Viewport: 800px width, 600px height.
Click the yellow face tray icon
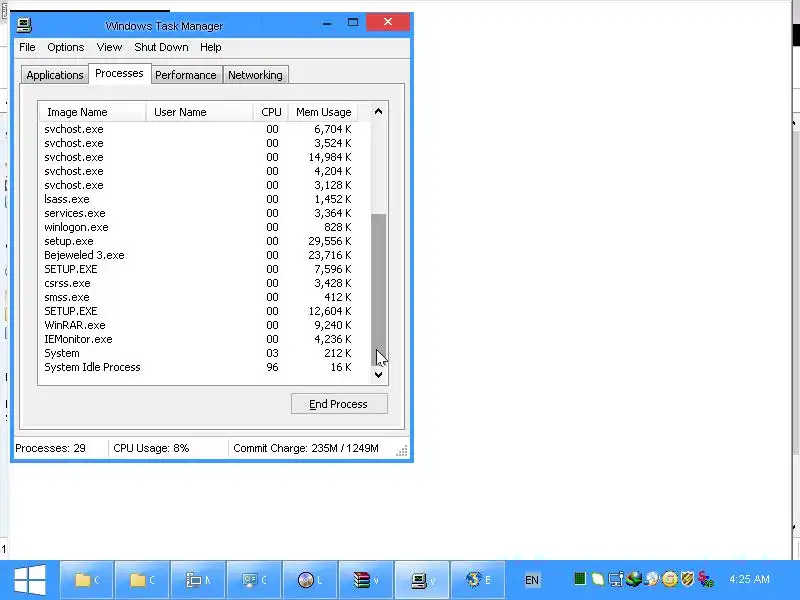[669, 579]
